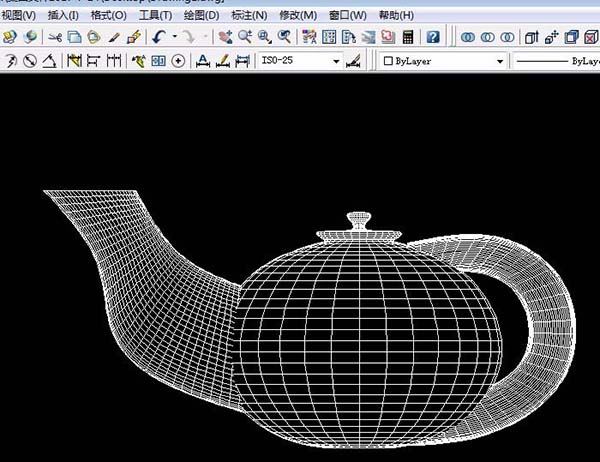Open the DesignCenter icon
The height and width of the screenshot is (462, 600).
(x=329, y=37)
